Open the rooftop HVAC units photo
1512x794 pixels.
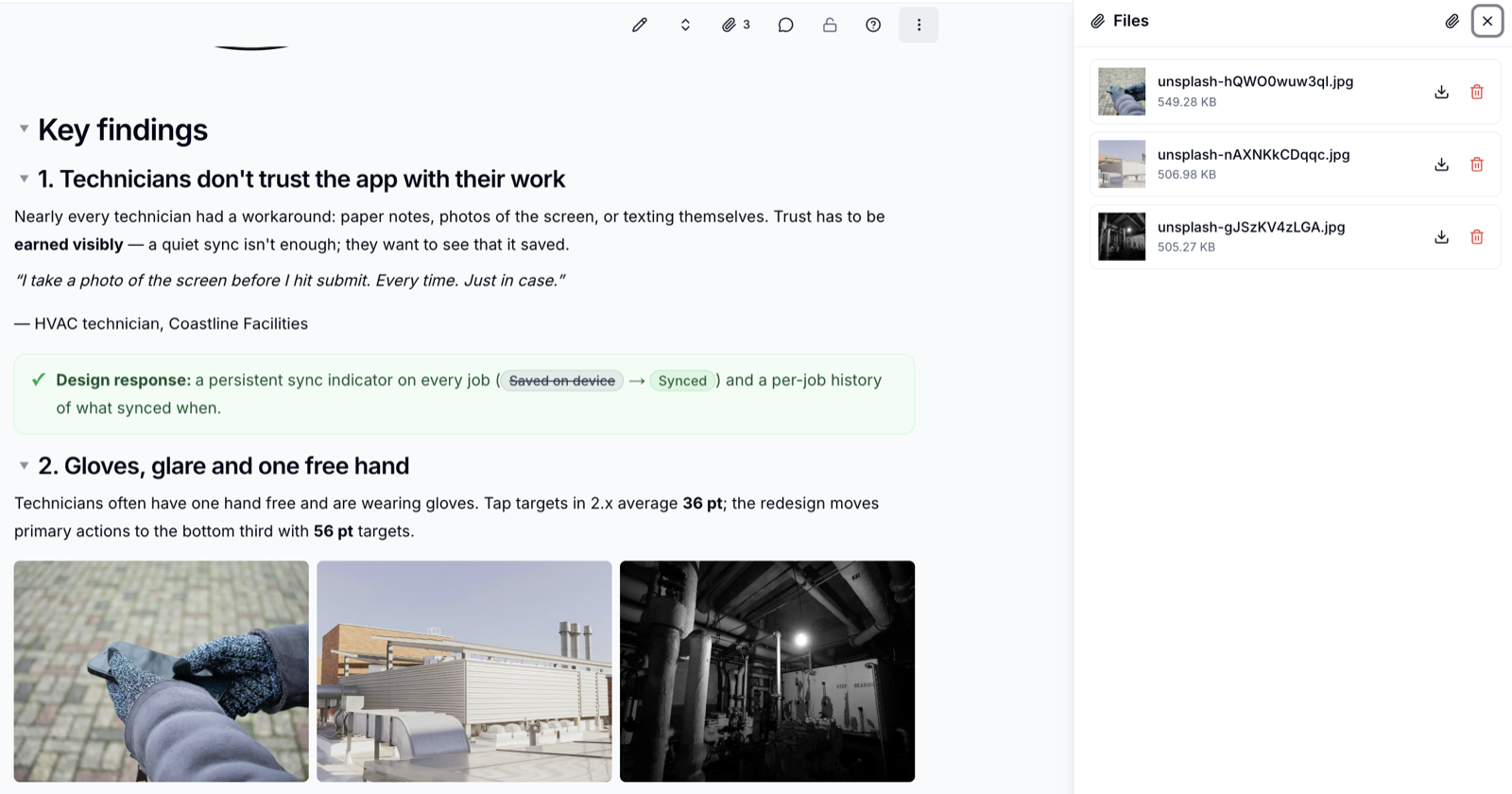[464, 671]
